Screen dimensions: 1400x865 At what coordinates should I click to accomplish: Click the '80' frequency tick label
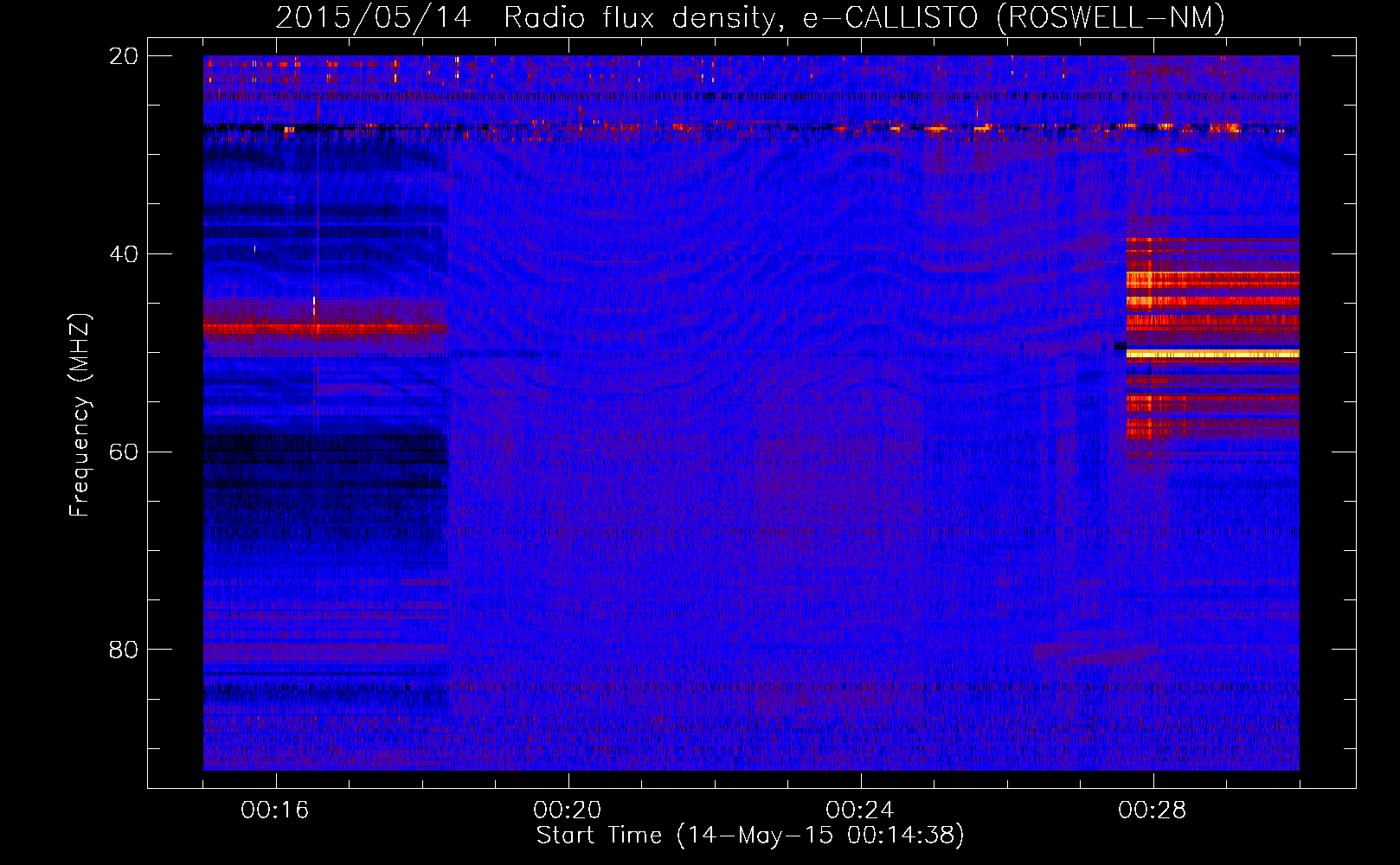(x=124, y=650)
